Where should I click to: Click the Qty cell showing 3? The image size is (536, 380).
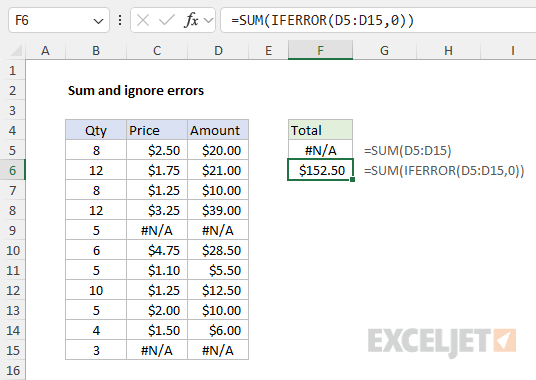(x=96, y=350)
